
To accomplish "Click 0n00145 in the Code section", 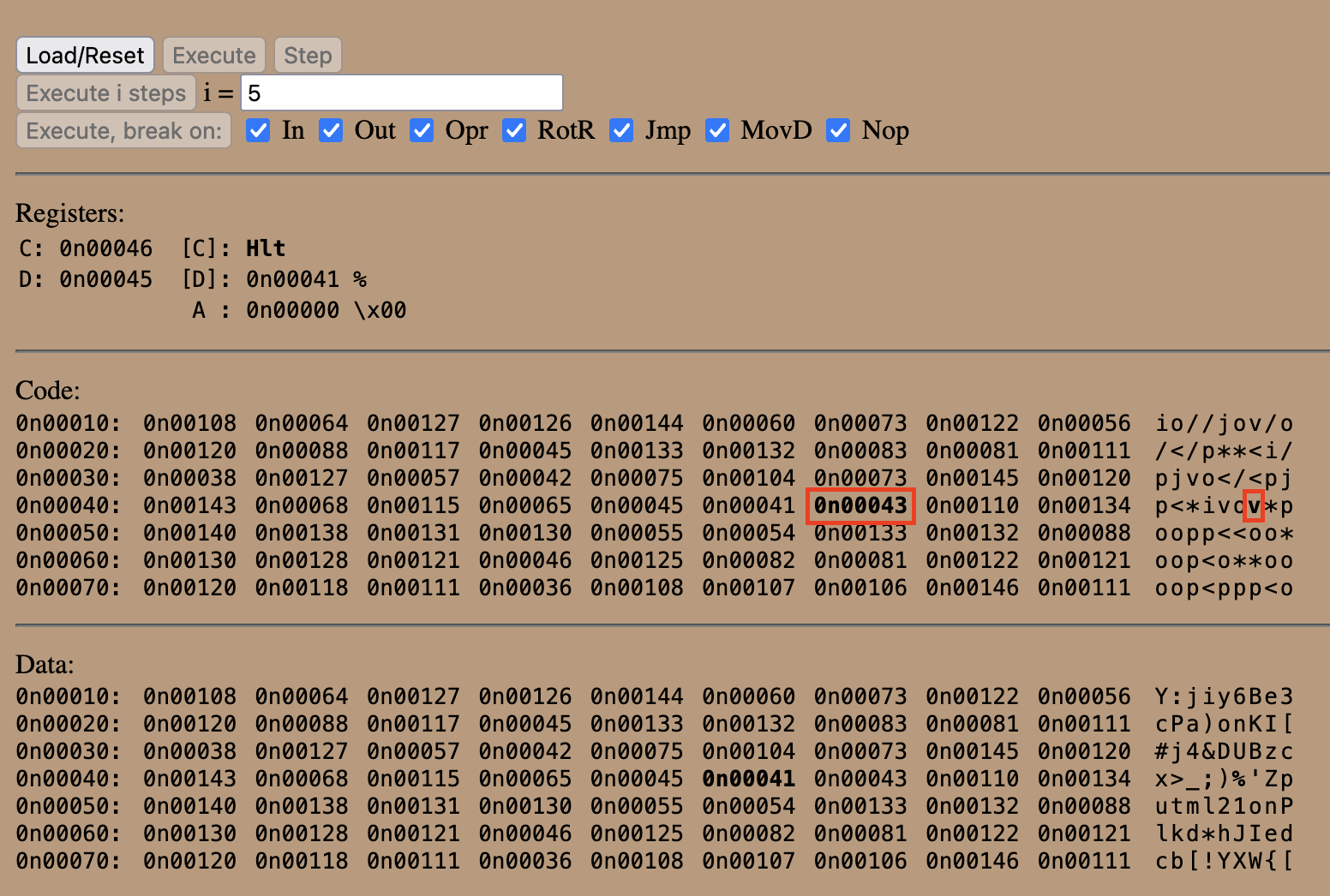I will point(972,478).
